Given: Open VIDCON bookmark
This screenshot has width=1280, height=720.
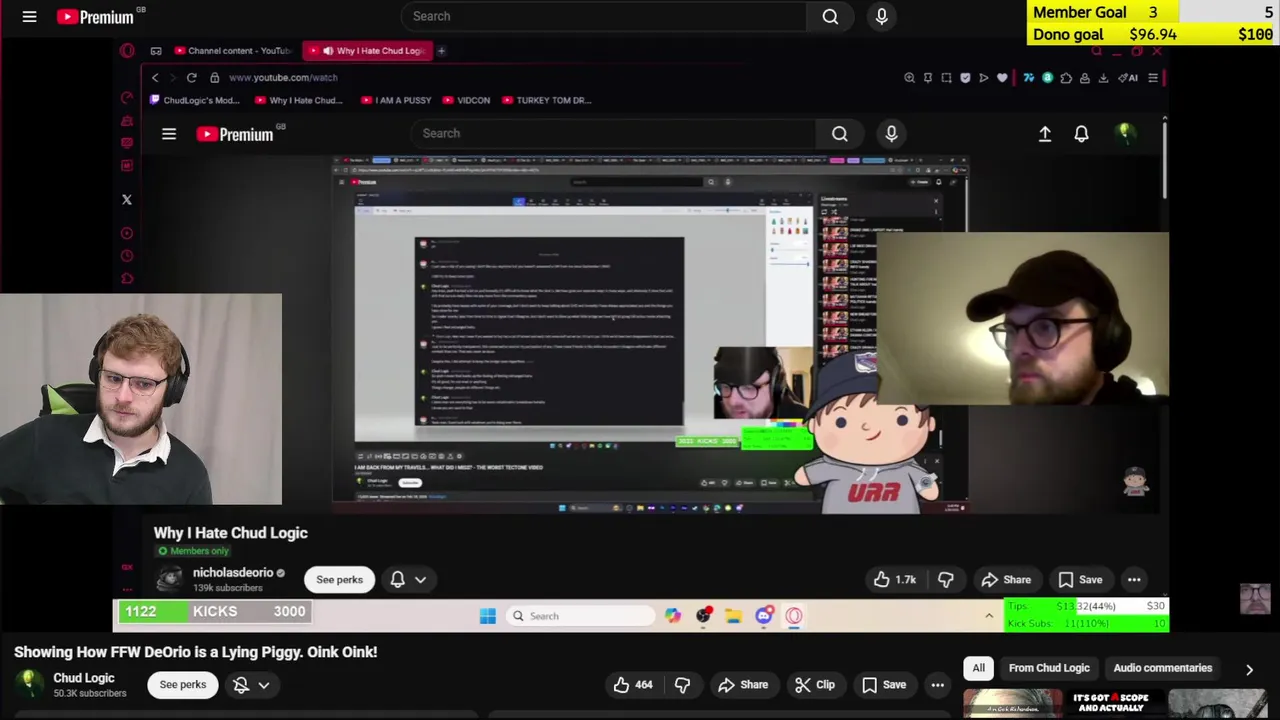Looking at the screenshot, I should (467, 100).
